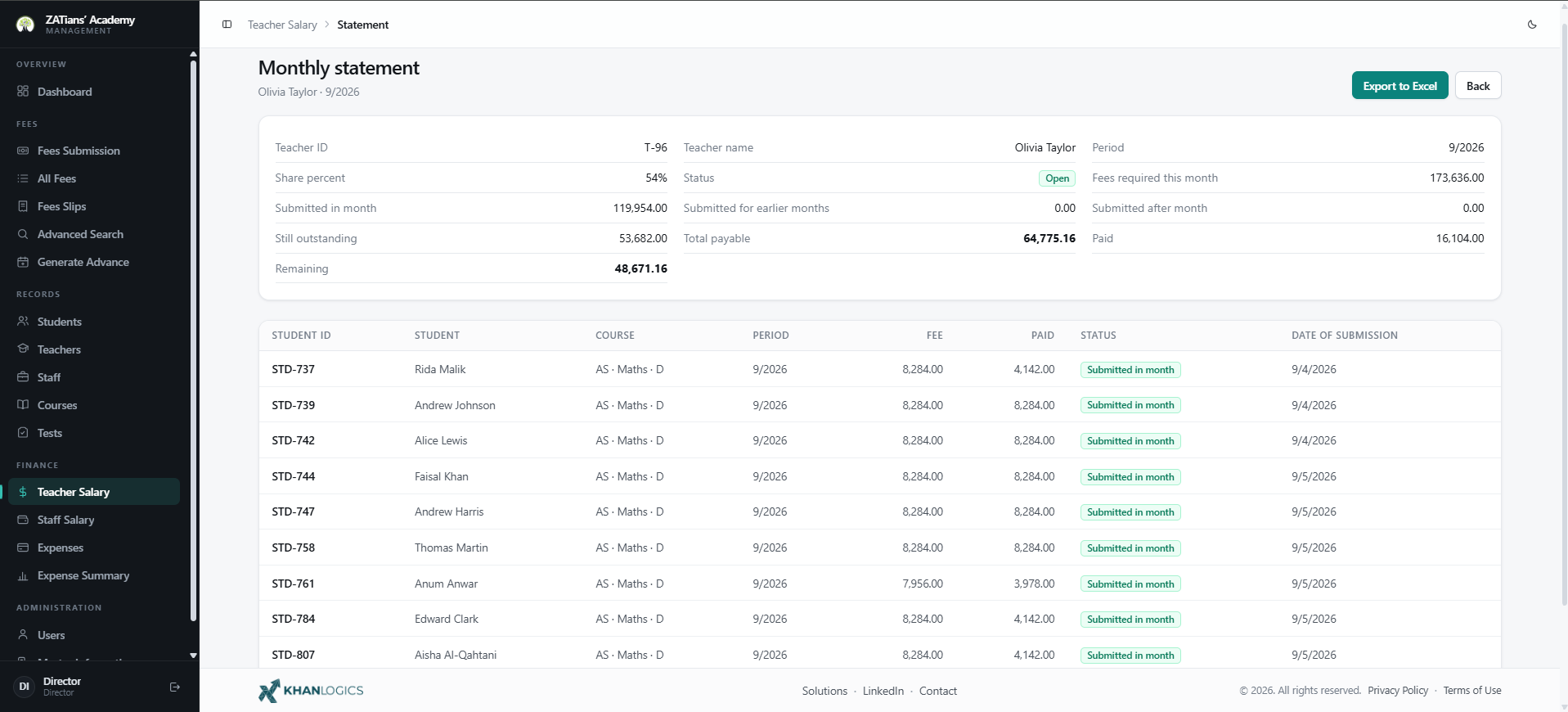The height and width of the screenshot is (712, 1568).
Task: Click the Teachers graduation cap icon
Action: [x=23, y=349]
